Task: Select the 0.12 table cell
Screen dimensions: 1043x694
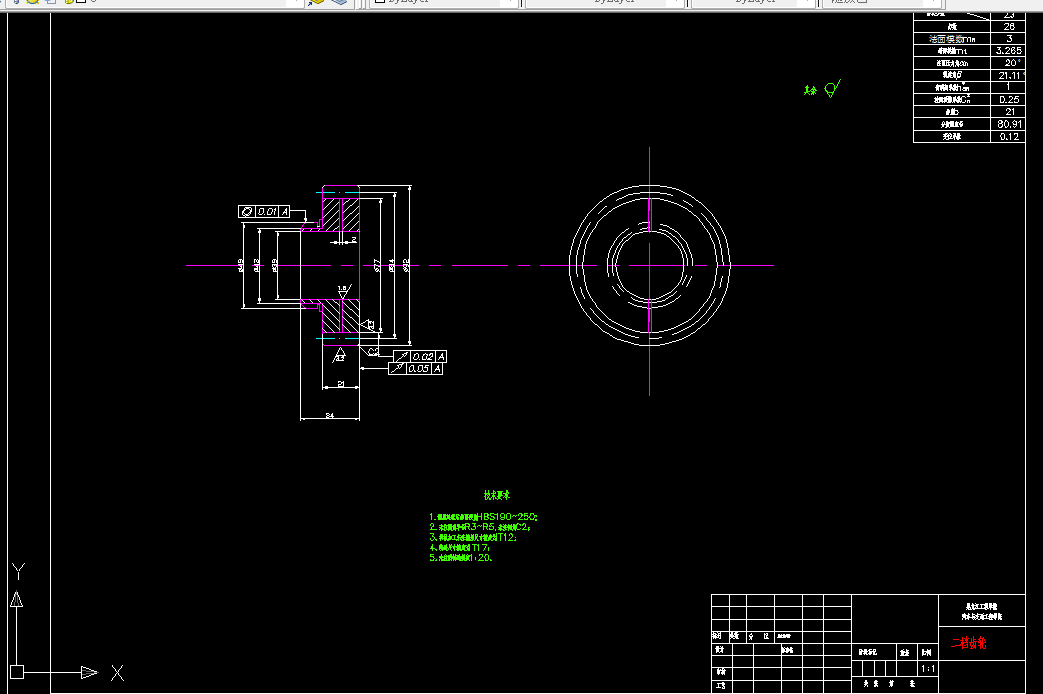Action: (1008, 136)
